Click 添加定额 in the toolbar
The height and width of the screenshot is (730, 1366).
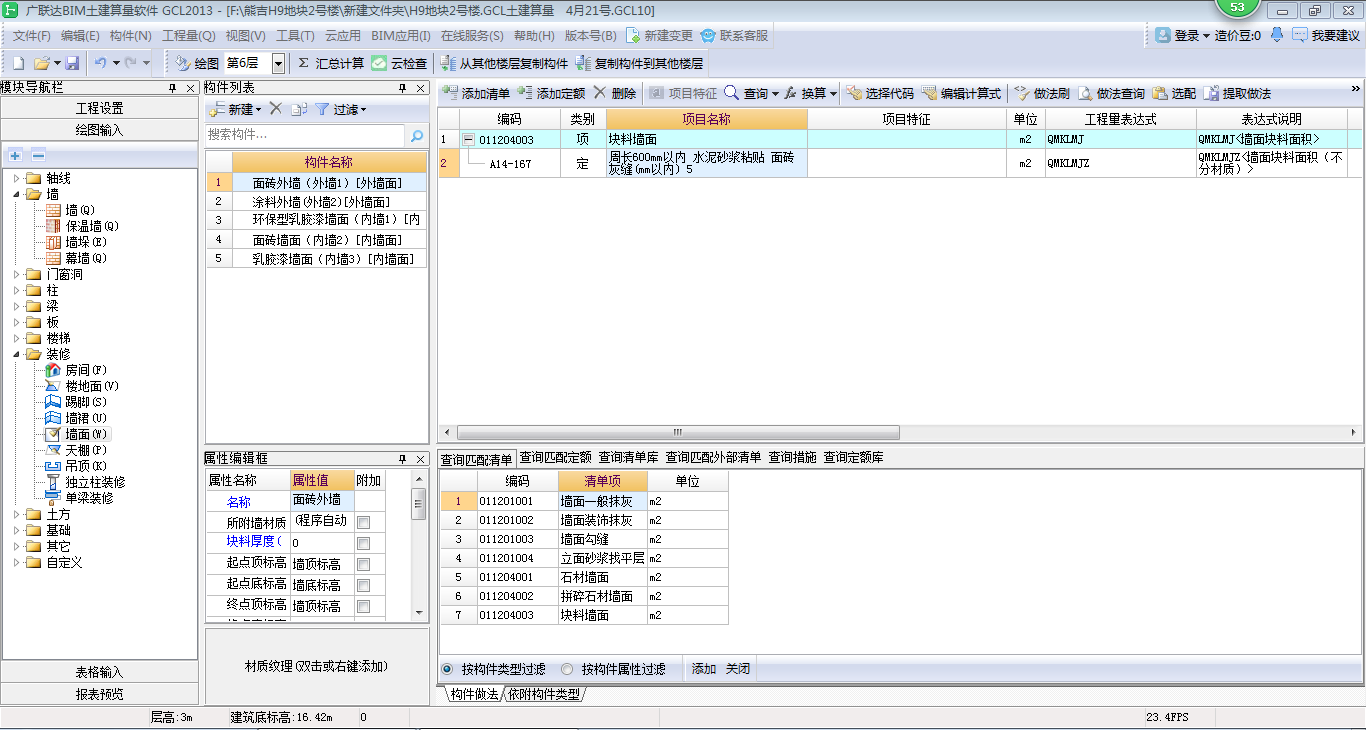pyautogui.click(x=551, y=93)
